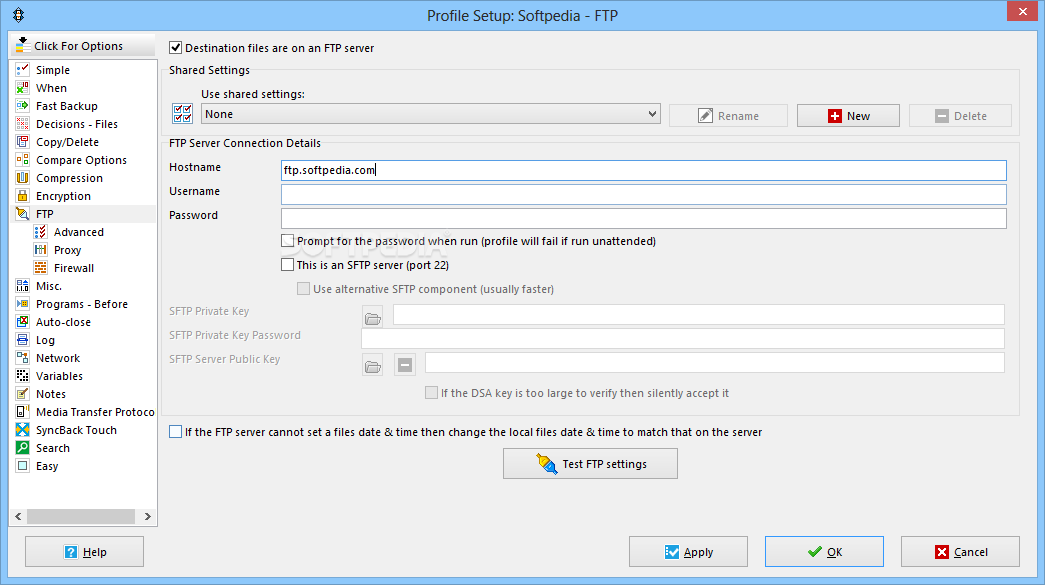
Task: Close the Profile Setup window
Action: [x=1023, y=11]
